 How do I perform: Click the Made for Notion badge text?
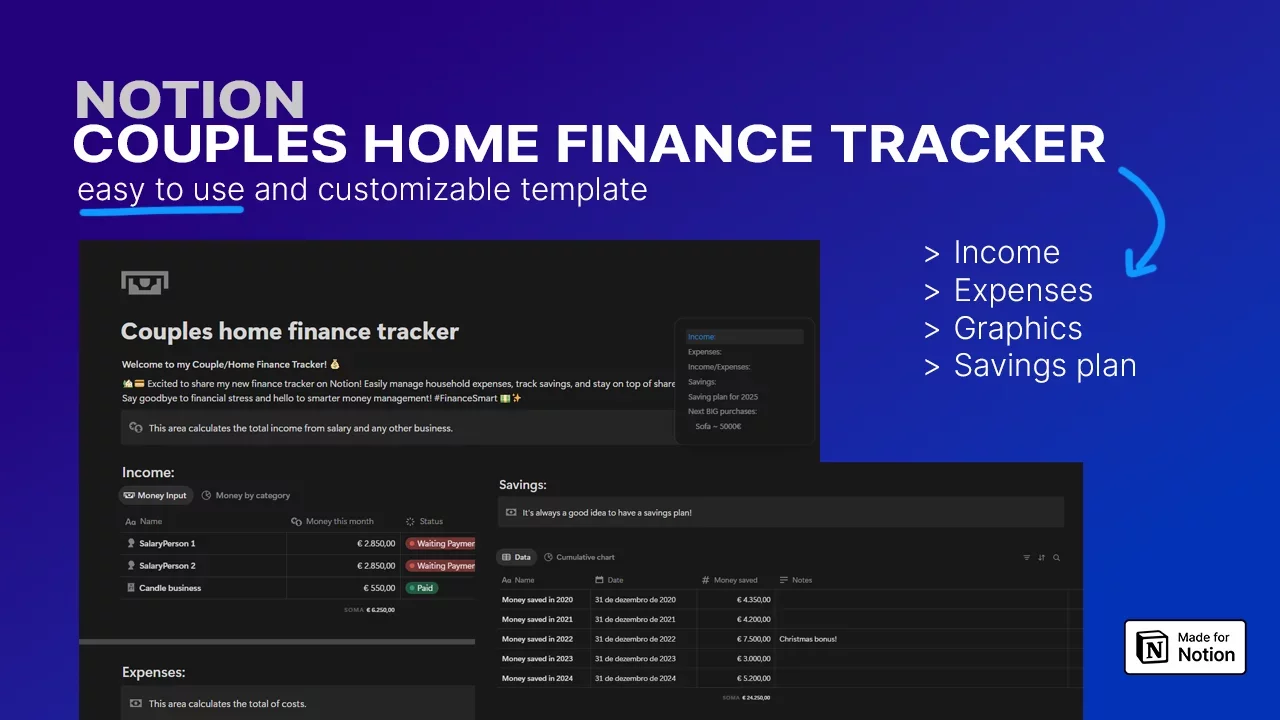click(x=1206, y=647)
